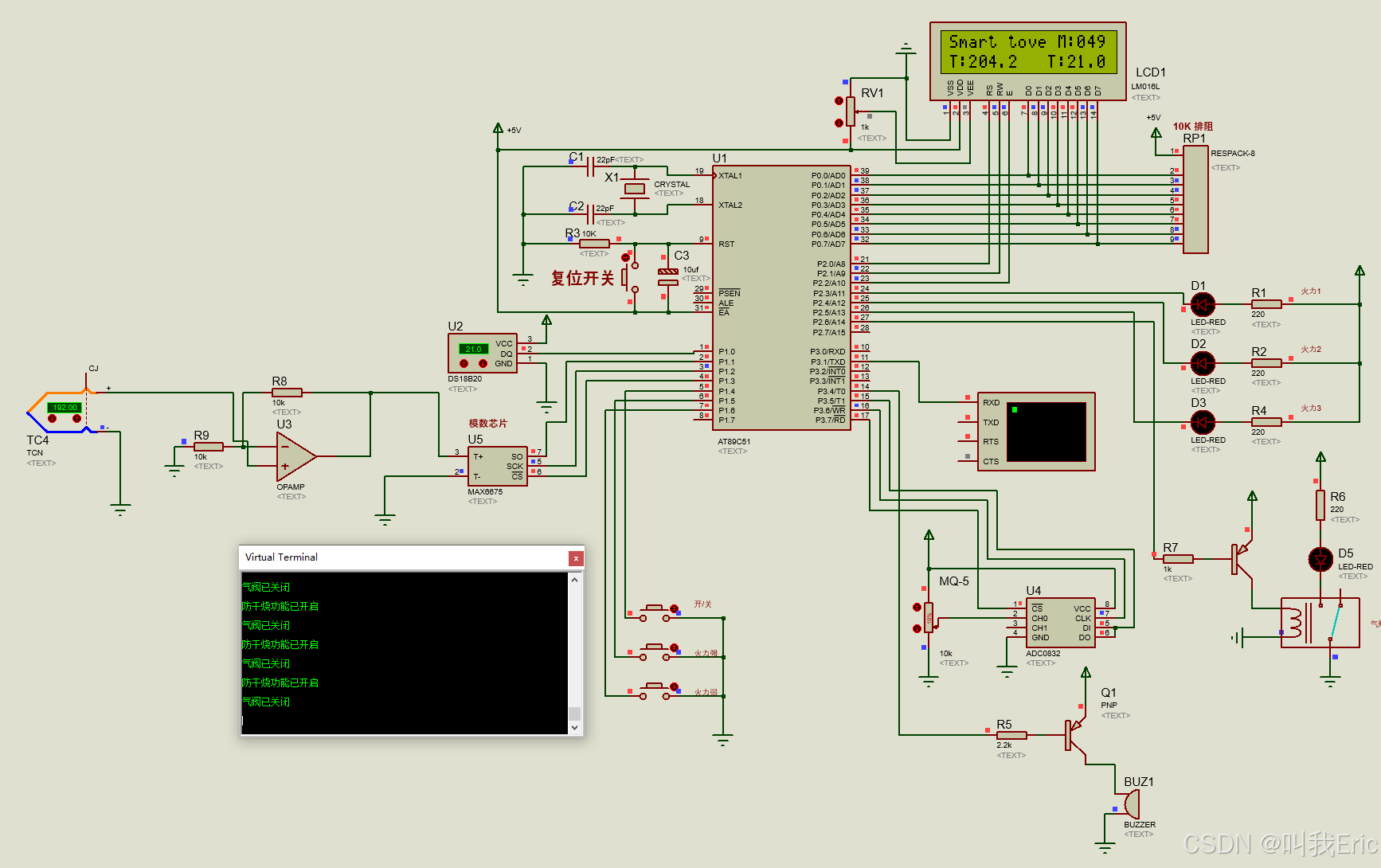Select the ADC0832 chip U4

(1061, 623)
